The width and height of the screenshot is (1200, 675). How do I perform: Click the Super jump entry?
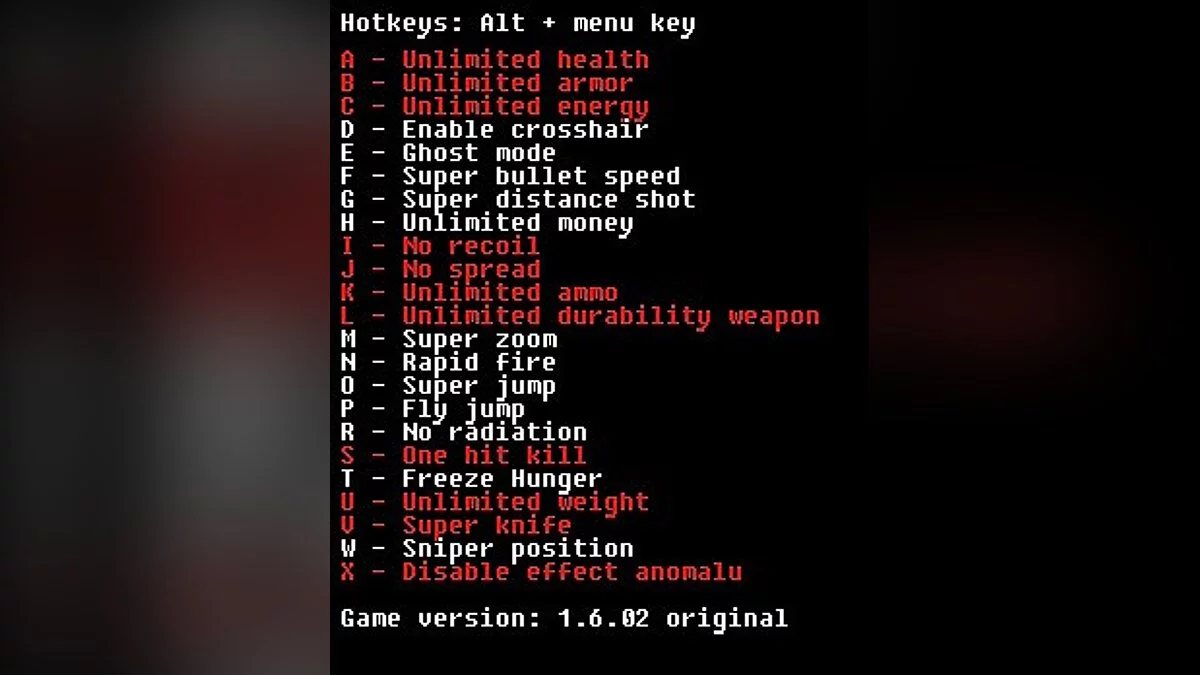coord(448,386)
